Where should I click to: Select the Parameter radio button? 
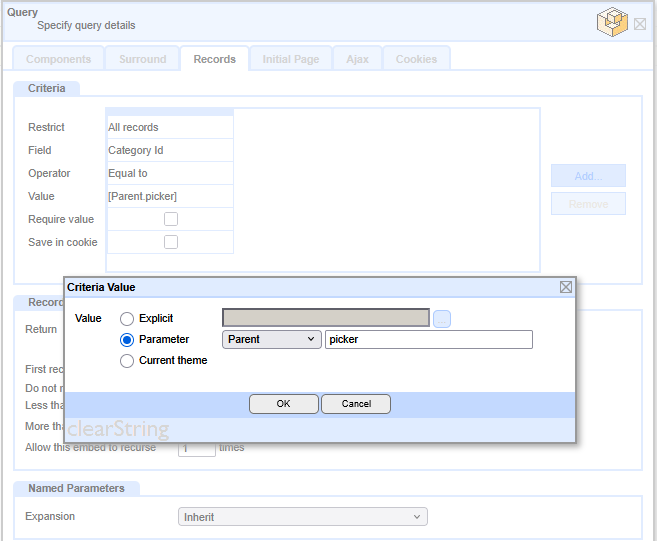pos(127,340)
